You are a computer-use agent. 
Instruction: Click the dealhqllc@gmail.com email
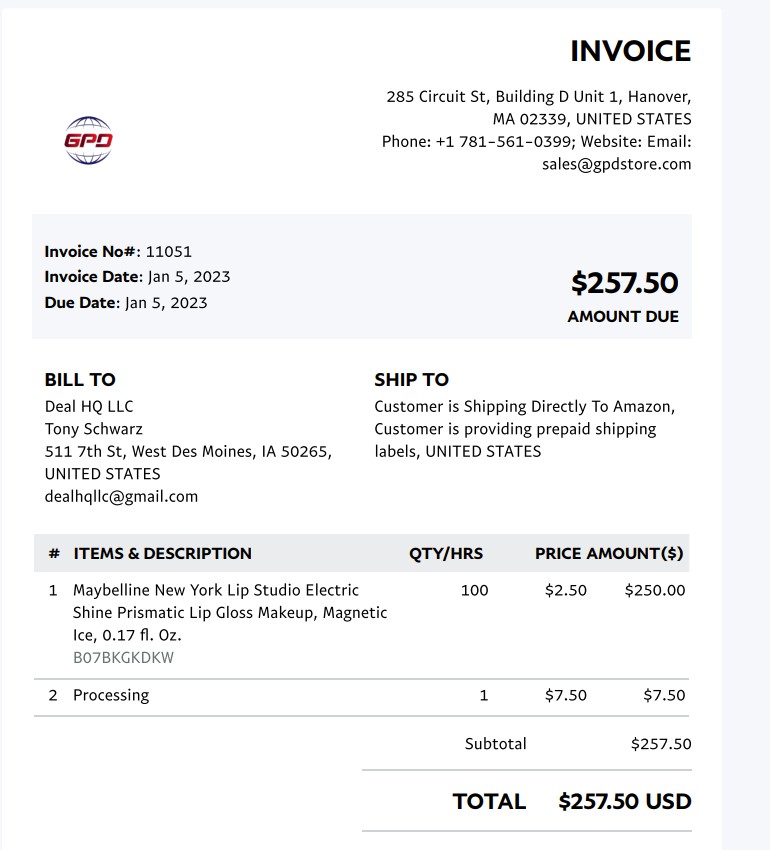[121, 497]
